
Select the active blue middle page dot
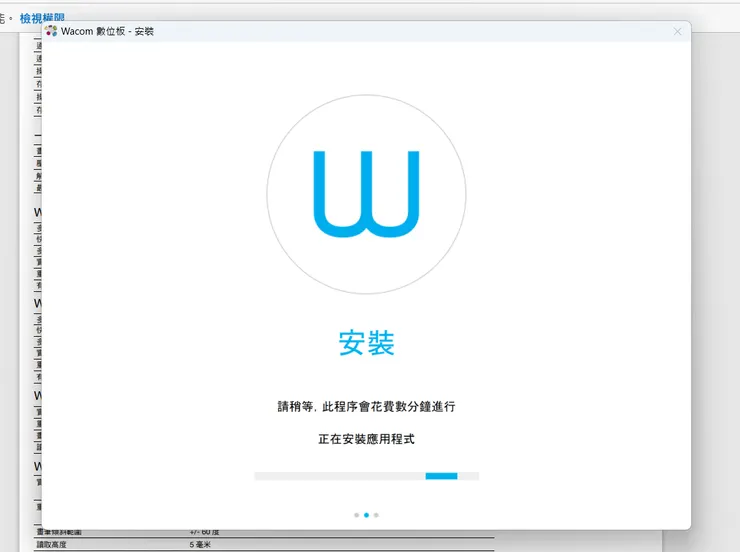[366, 515]
